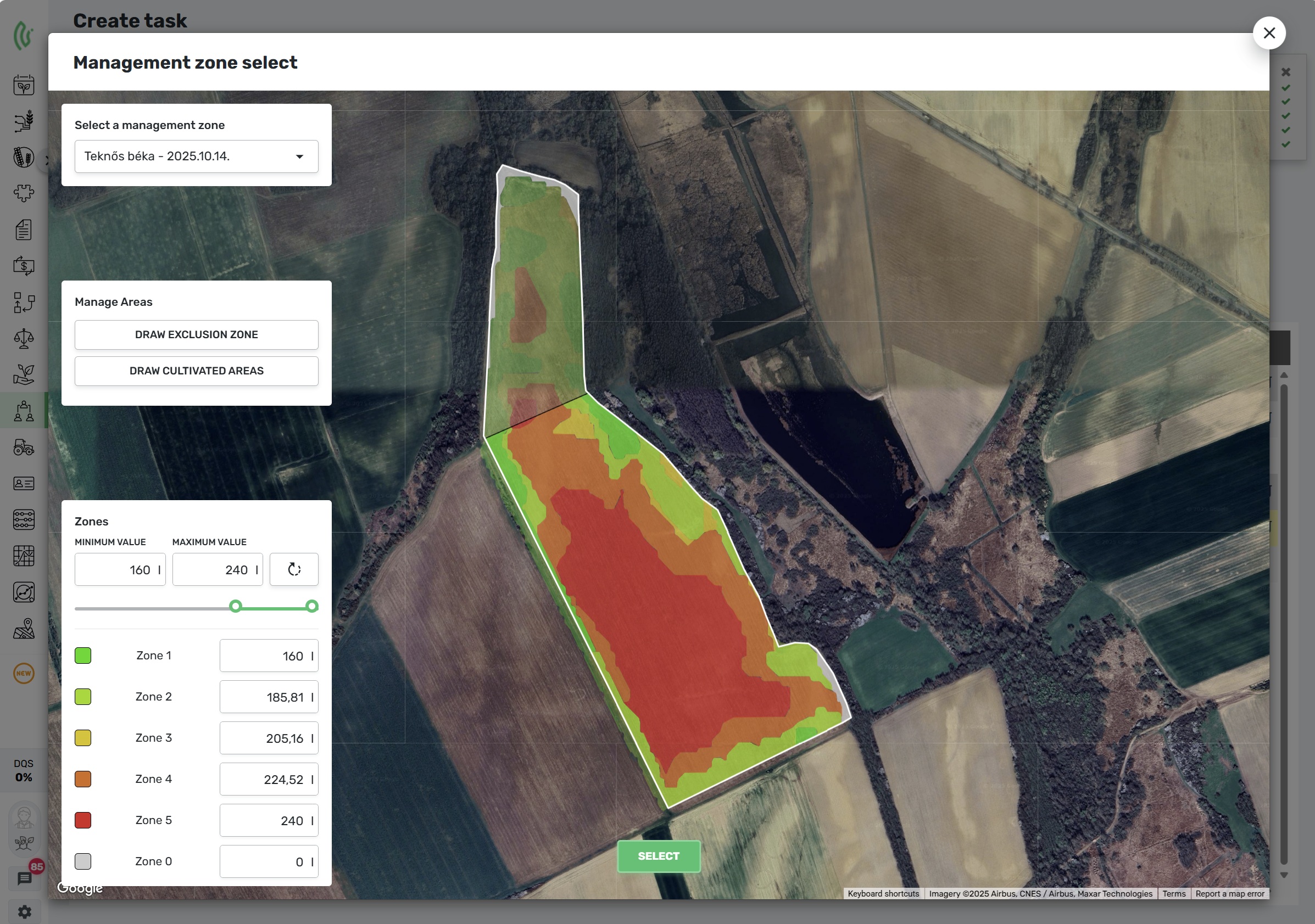The height and width of the screenshot is (924, 1315).
Task: Click the left handle of zone range slider
Action: pyautogui.click(x=236, y=606)
